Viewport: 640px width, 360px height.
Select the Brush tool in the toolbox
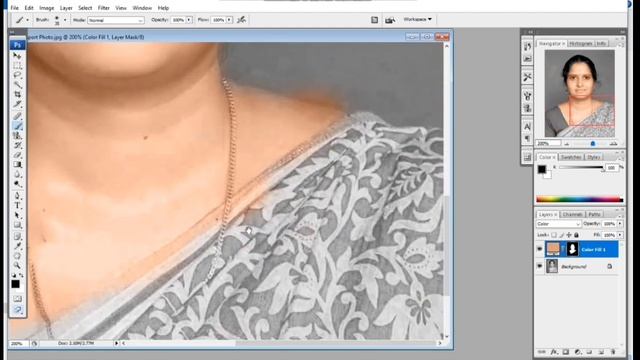coord(17,126)
